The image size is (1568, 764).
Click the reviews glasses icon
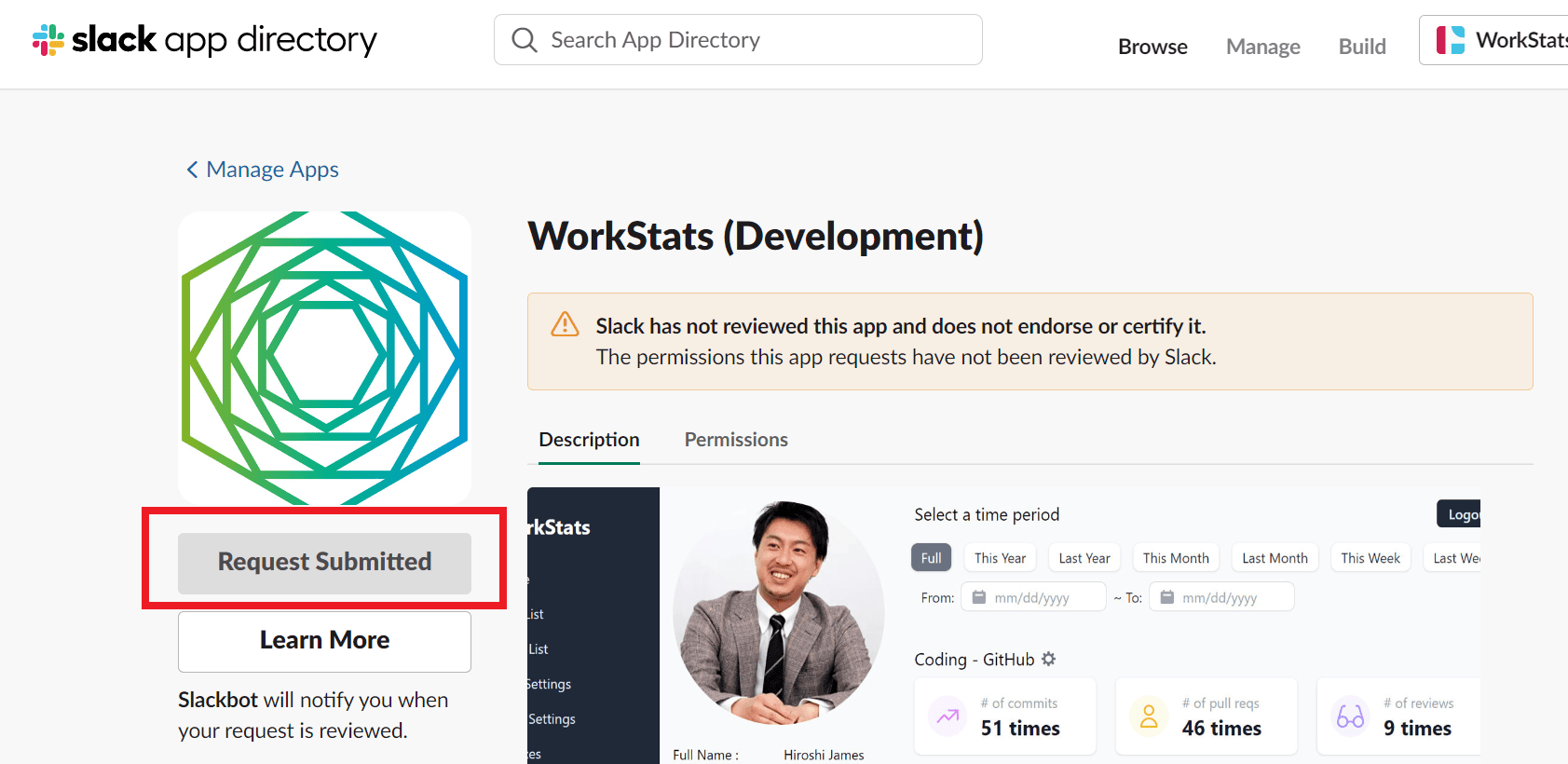tap(1350, 716)
